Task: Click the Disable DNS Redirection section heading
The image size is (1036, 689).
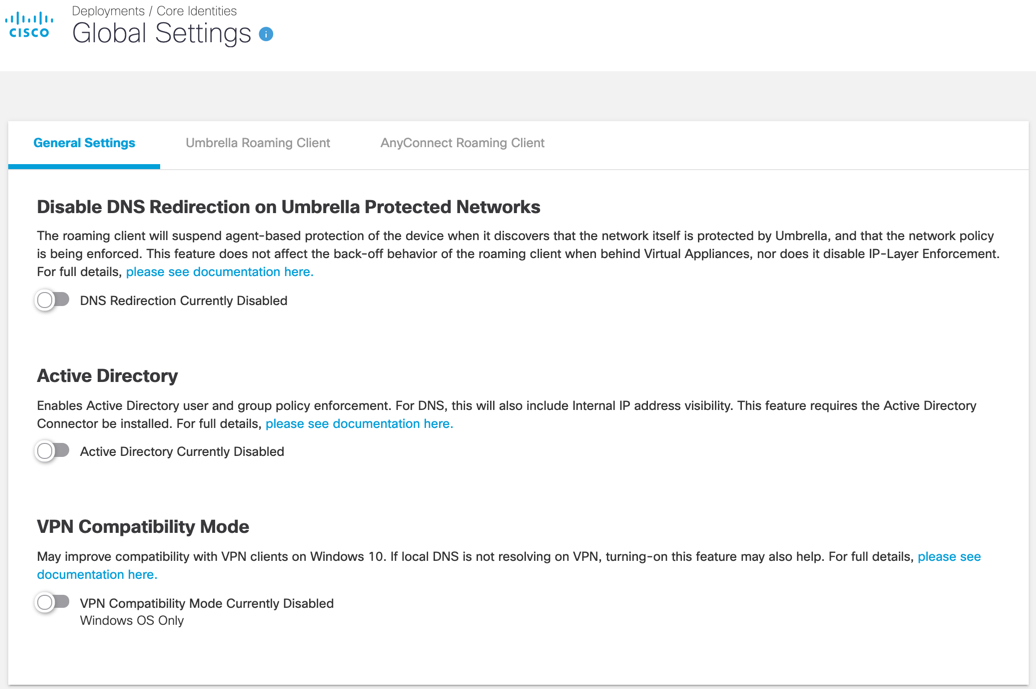Action: pyautogui.click(x=288, y=207)
